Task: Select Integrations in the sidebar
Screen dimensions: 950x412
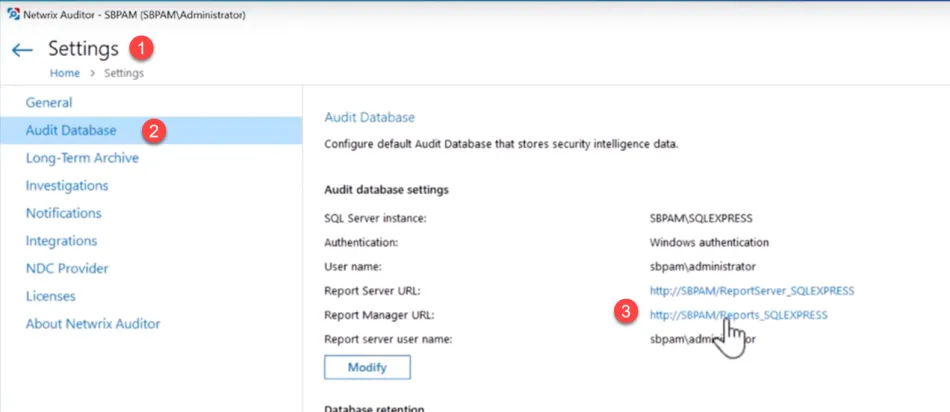Action: pyautogui.click(x=61, y=241)
